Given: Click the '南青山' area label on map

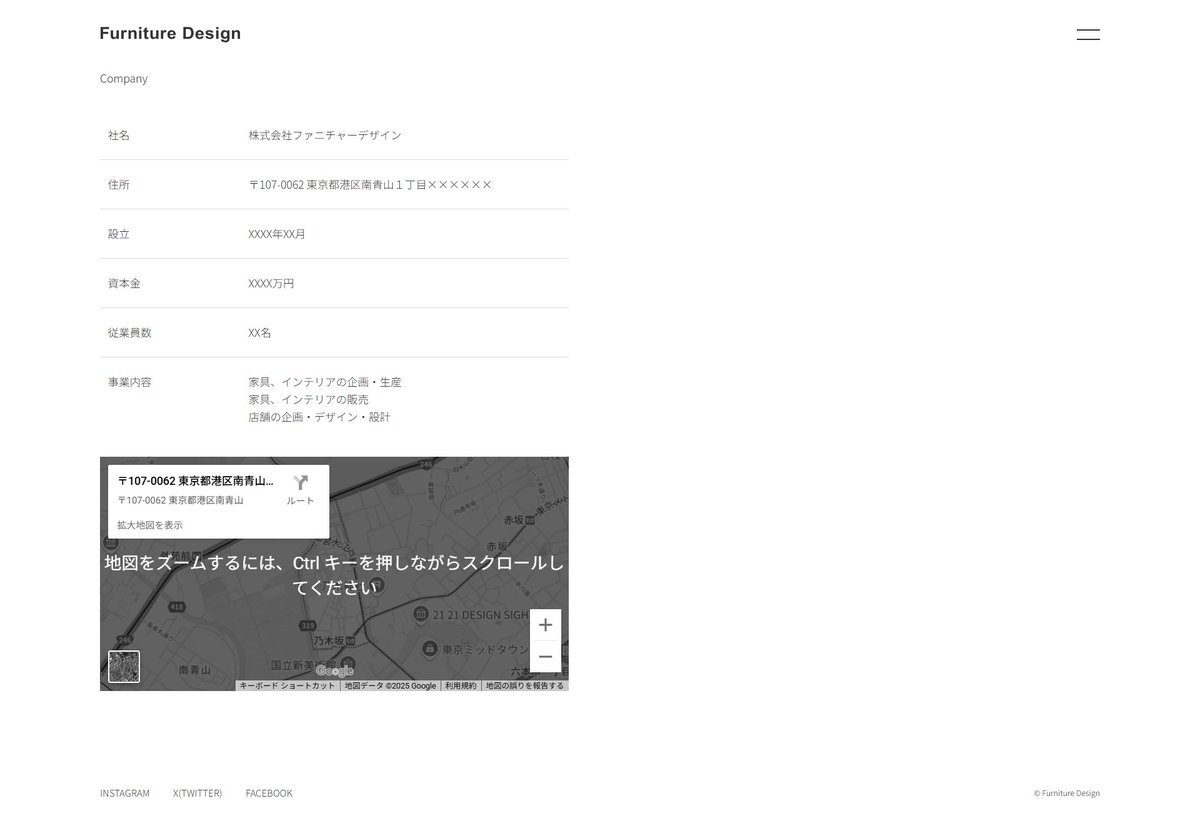Looking at the screenshot, I should point(195,670).
